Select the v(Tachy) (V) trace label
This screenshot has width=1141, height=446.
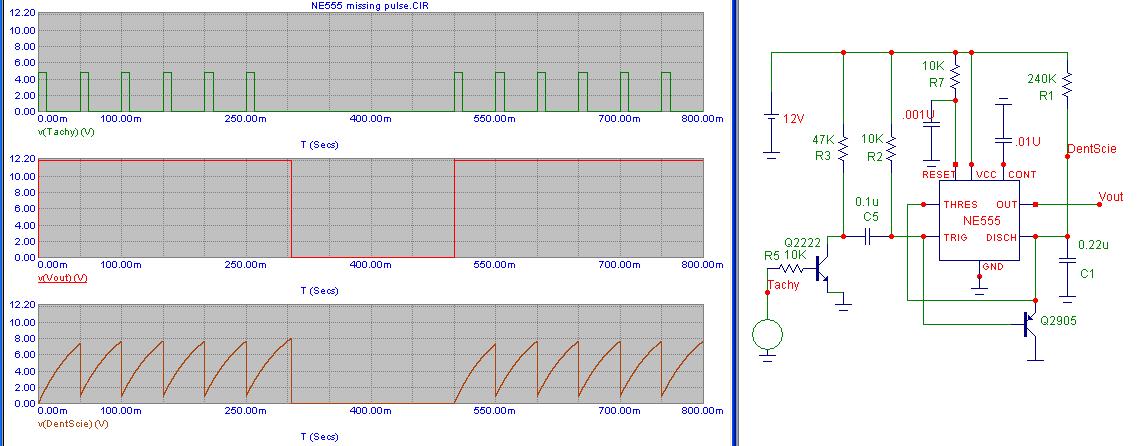pyautogui.click(x=66, y=132)
